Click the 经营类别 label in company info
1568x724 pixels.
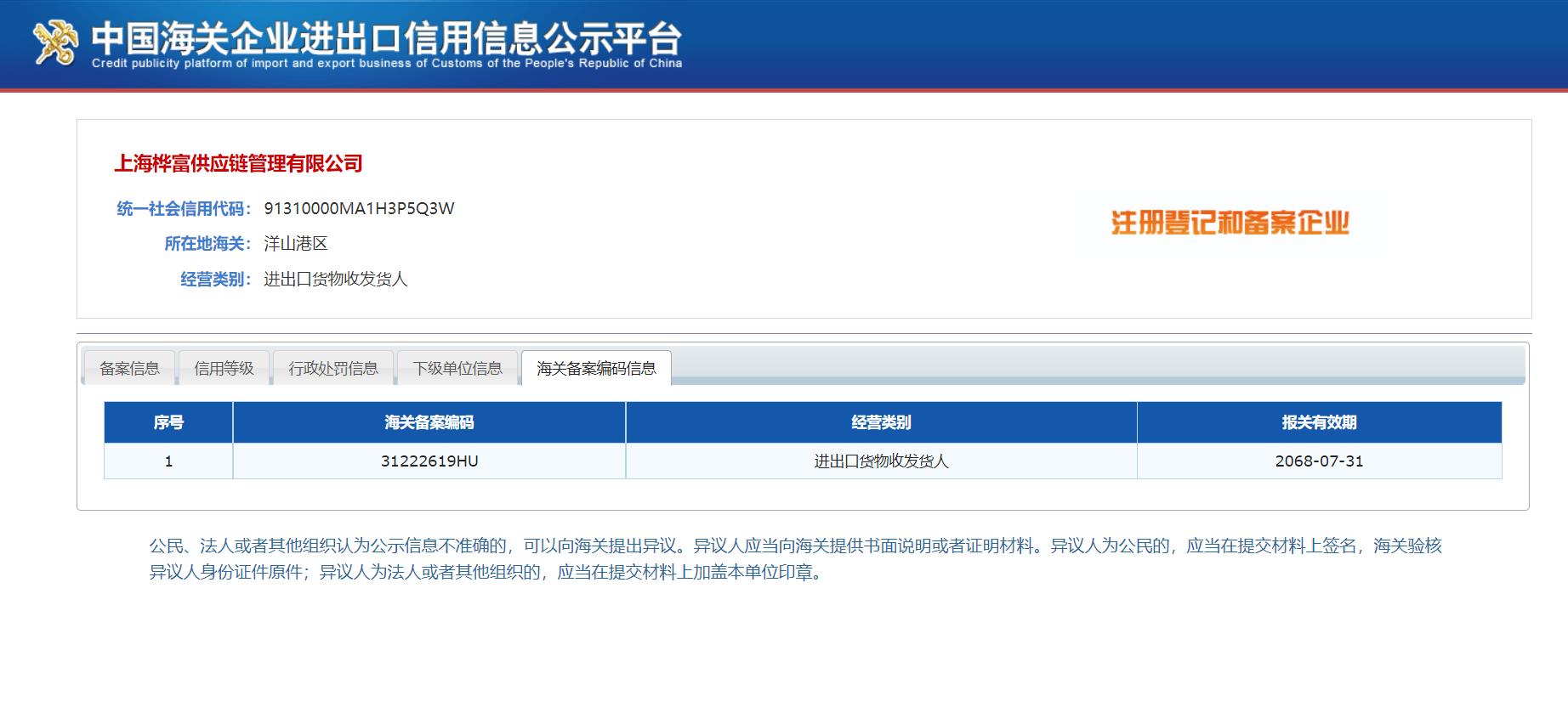click(x=215, y=280)
